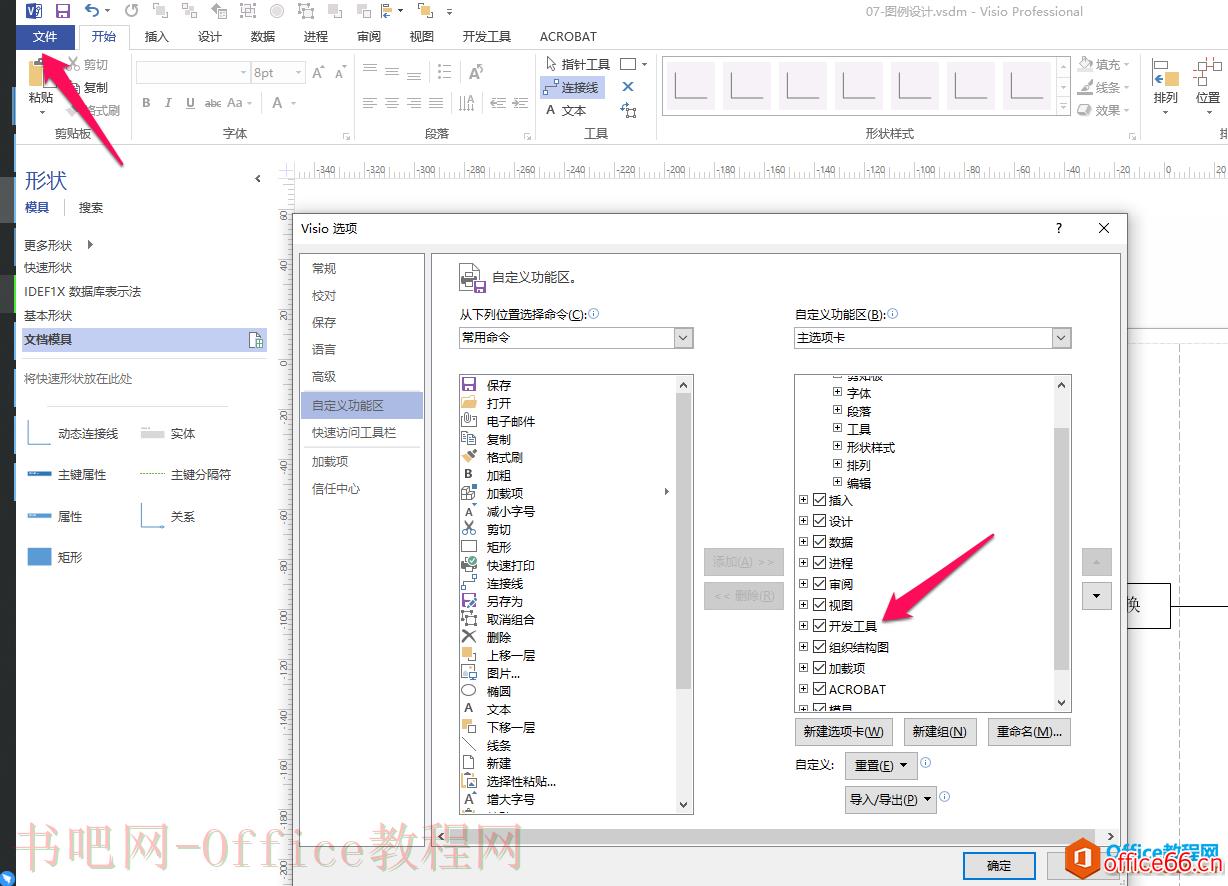
Task: Click center align paragraph icon
Action: click(x=391, y=103)
